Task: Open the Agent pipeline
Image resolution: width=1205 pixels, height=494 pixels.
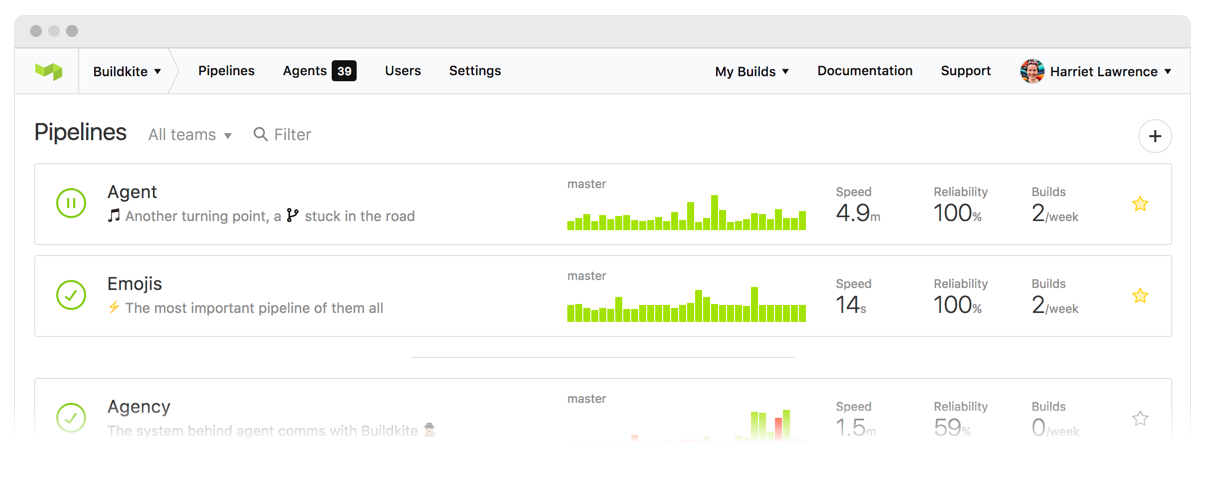Action: point(132,192)
